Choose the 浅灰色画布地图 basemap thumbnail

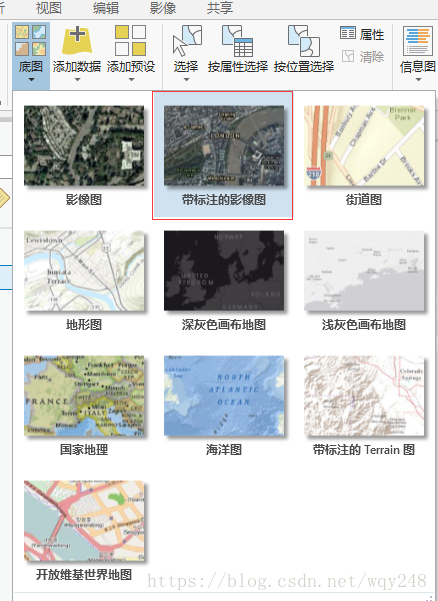364,271
